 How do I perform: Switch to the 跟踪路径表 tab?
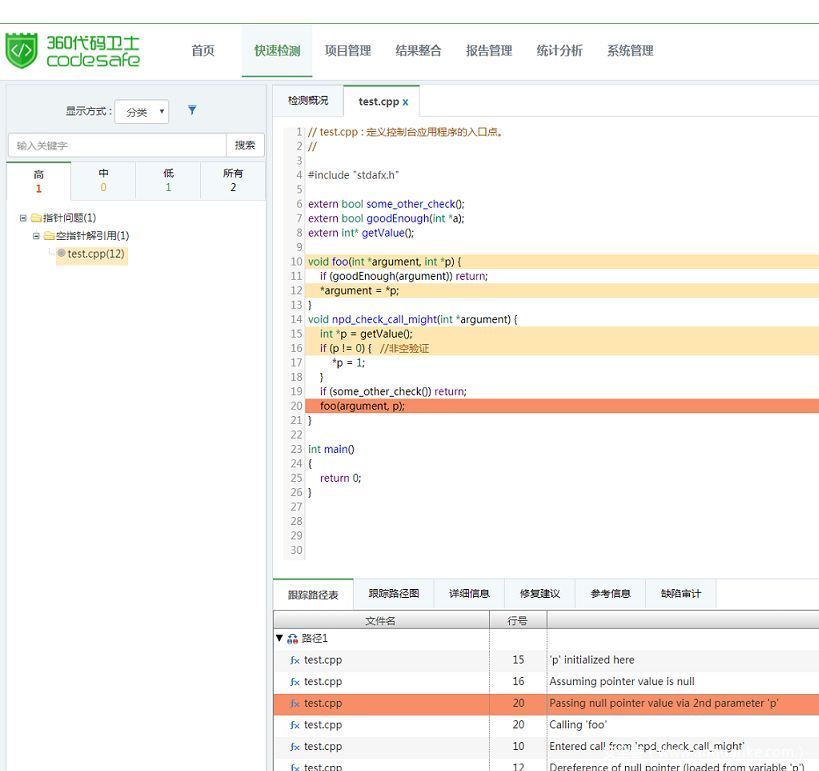pos(313,594)
